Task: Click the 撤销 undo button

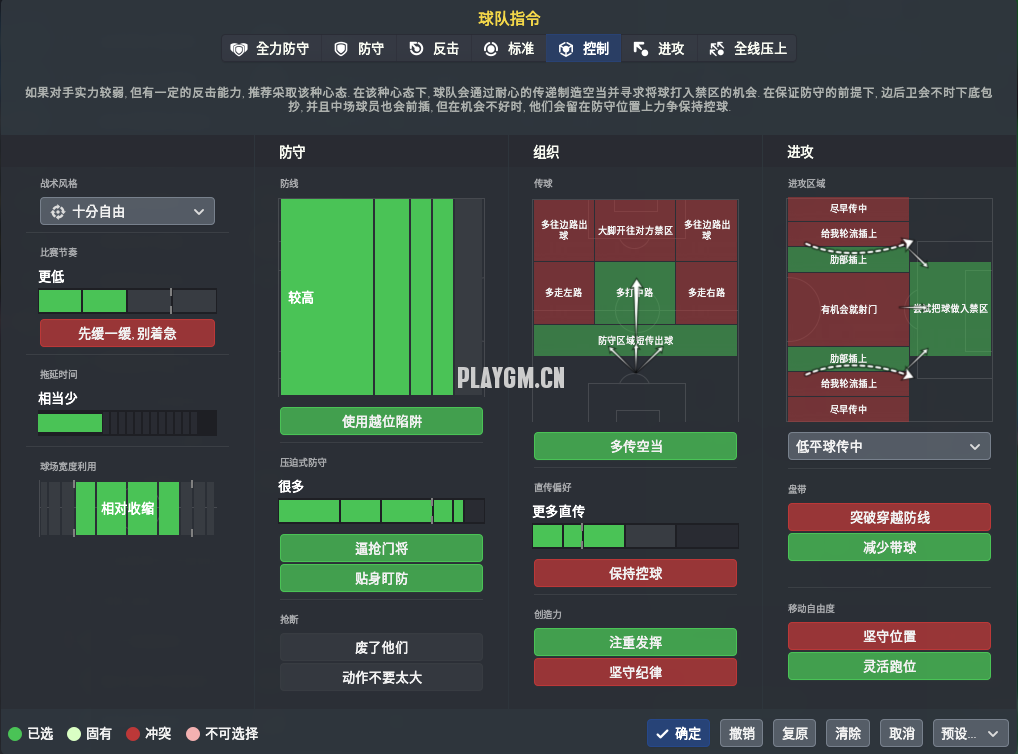Action: click(741, 733)
